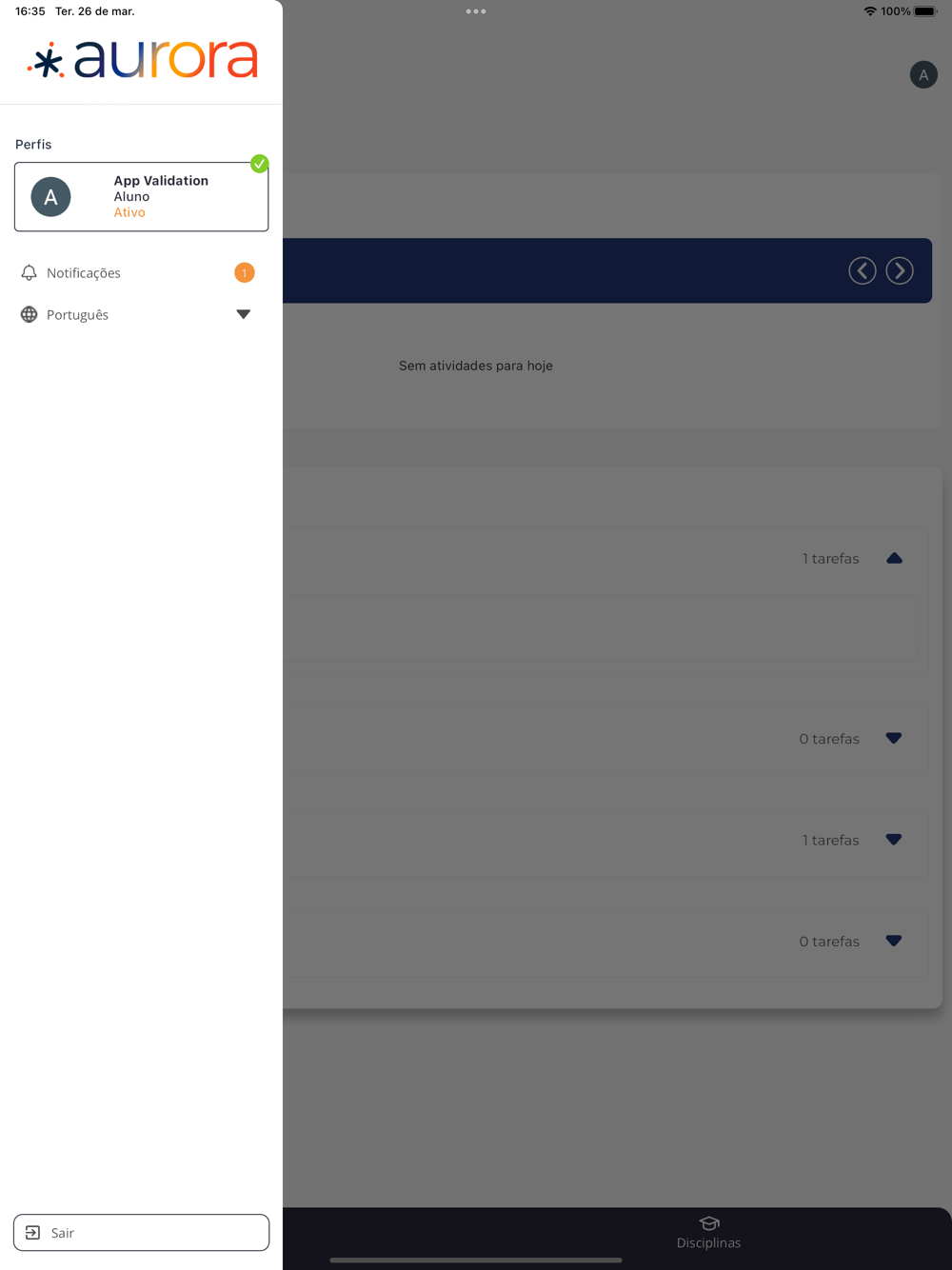Open the Português language dropdown arrow

point(243,314)
